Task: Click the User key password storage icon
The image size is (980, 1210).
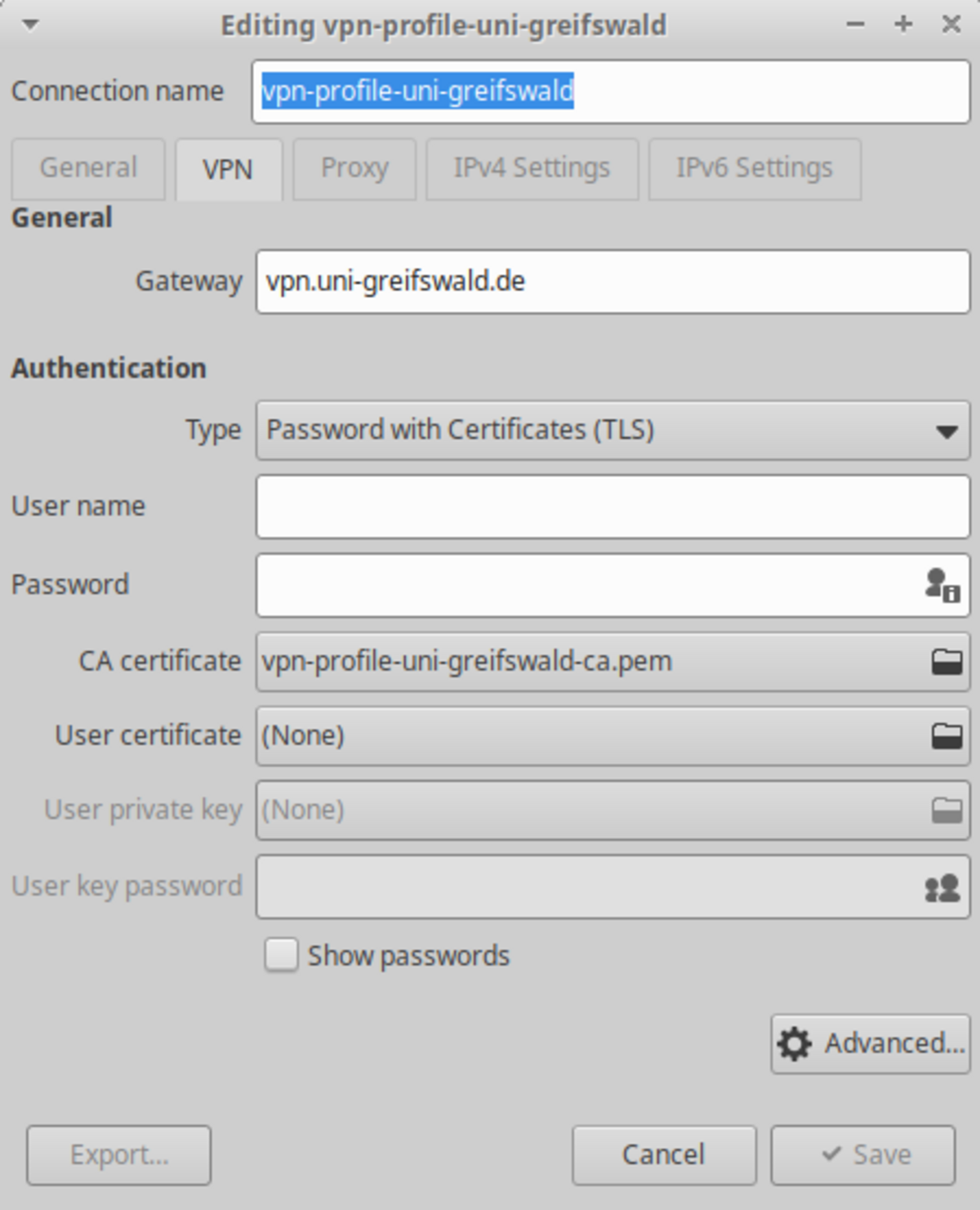Action: [x=942, y=887]
